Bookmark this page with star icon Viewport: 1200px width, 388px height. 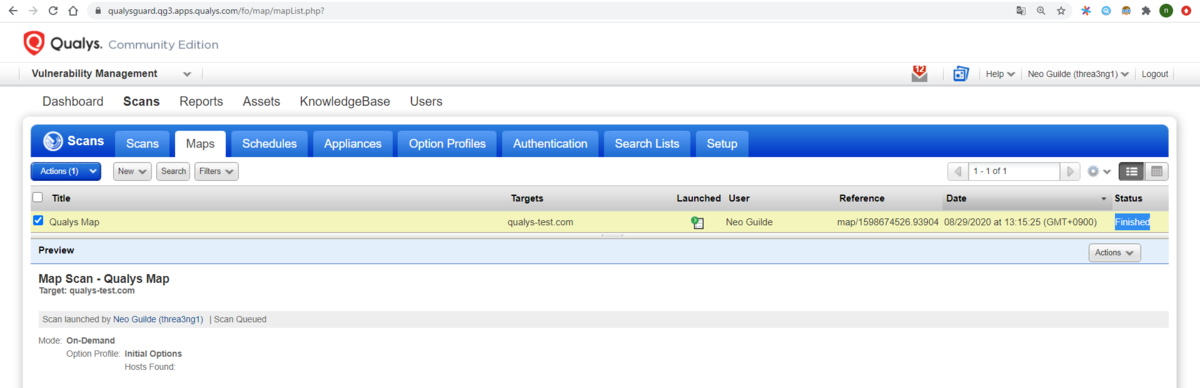(1060, 10)
